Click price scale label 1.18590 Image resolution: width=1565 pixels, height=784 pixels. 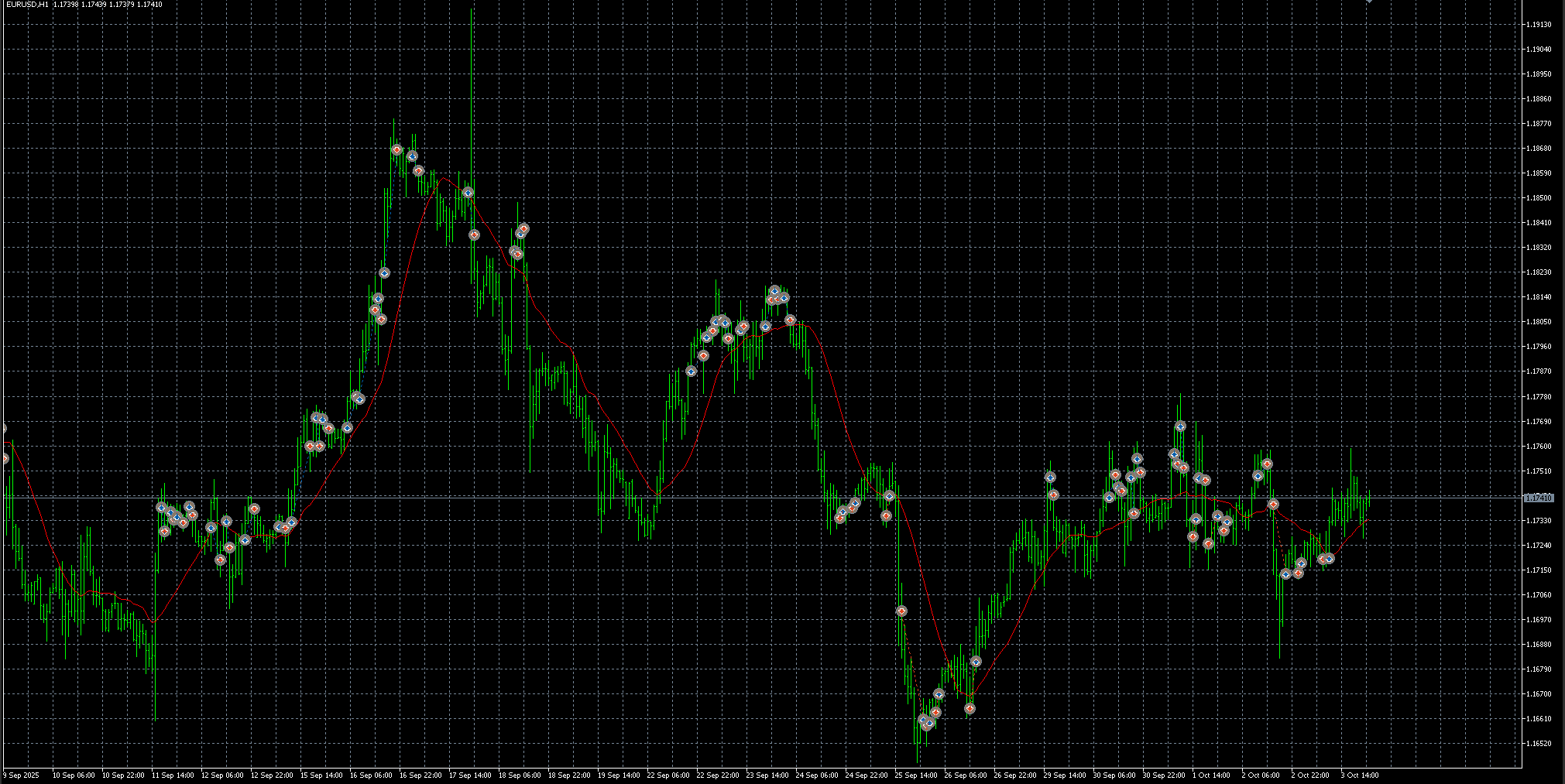point(1539,173)
